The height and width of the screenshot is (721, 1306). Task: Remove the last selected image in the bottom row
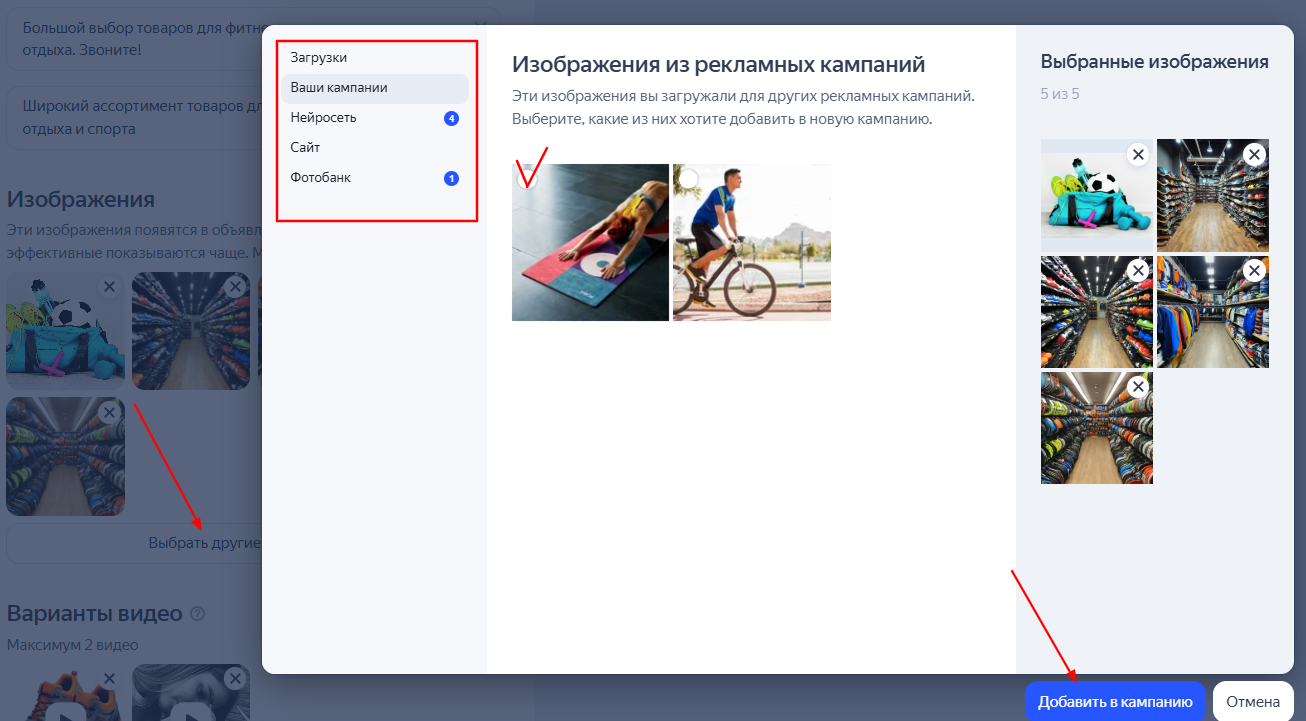[1137, 387]
